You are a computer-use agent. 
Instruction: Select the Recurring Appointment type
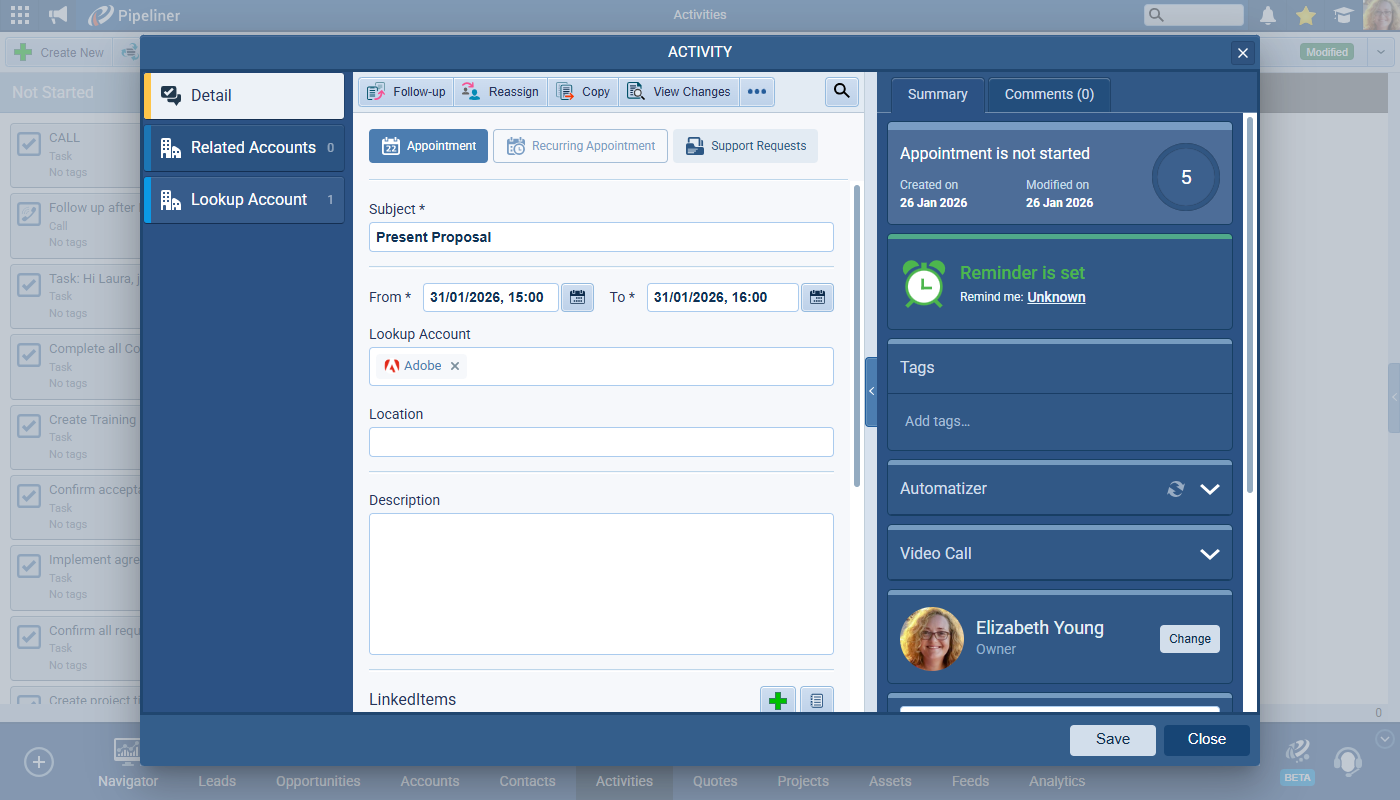coord(581,146)
